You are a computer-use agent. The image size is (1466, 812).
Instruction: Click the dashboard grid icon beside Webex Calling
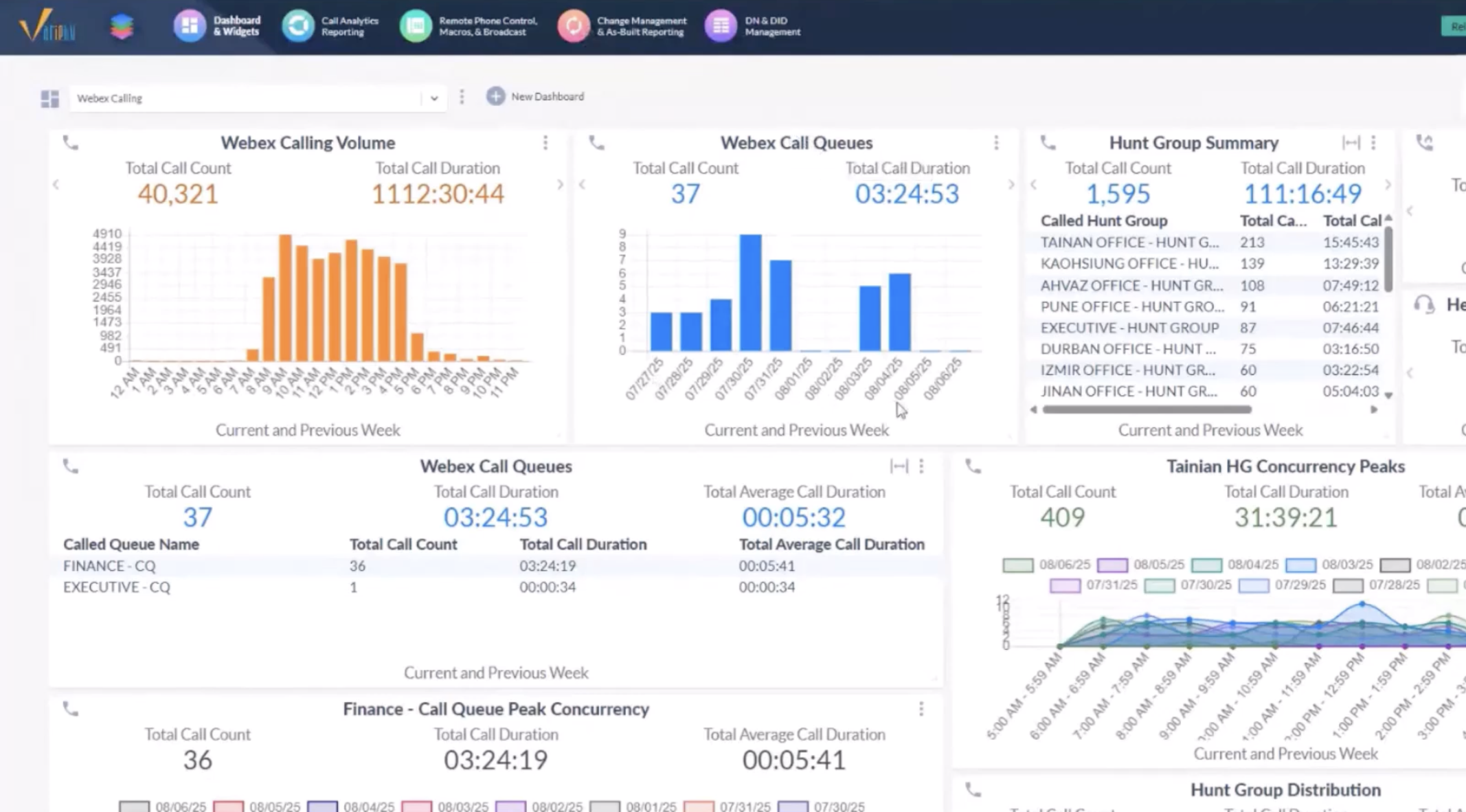(x=49, y=99)
